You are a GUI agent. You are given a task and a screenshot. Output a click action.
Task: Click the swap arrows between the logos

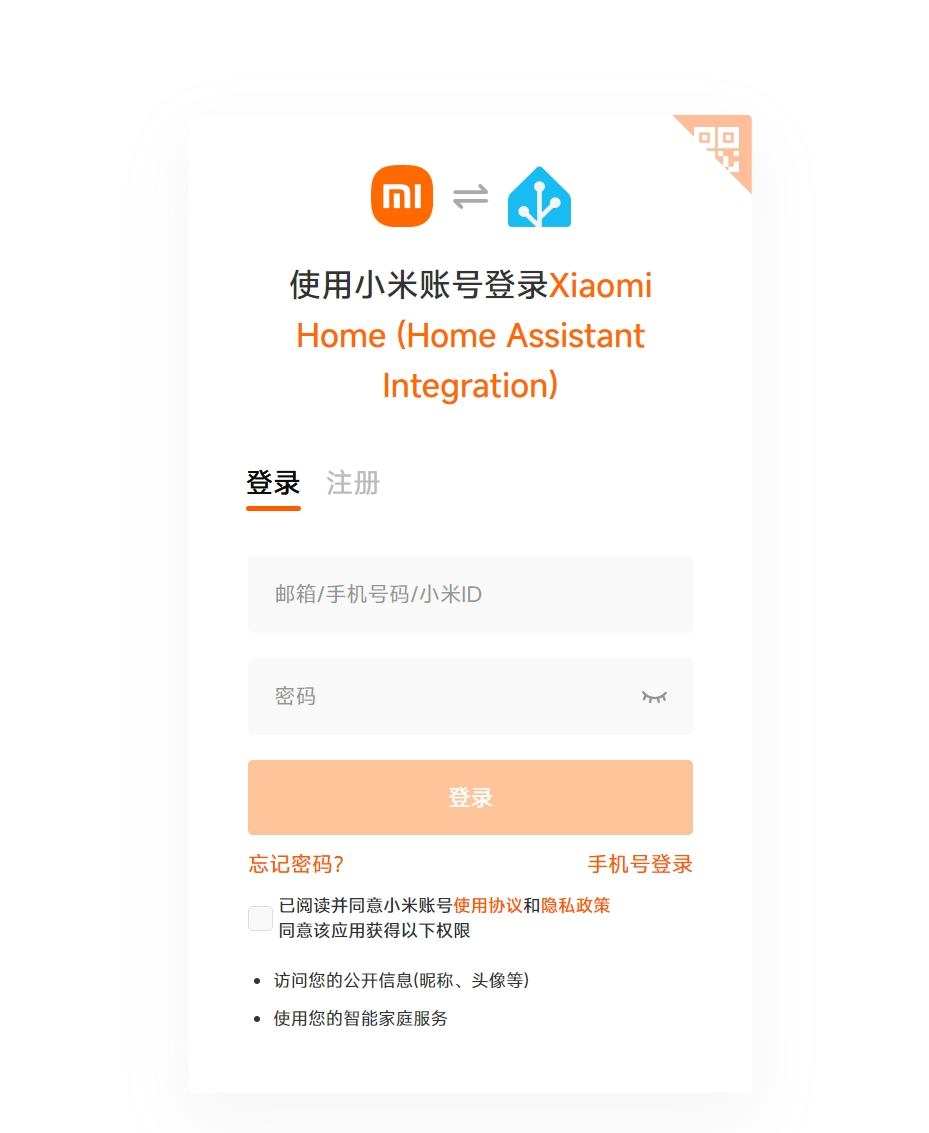point(470,197)
